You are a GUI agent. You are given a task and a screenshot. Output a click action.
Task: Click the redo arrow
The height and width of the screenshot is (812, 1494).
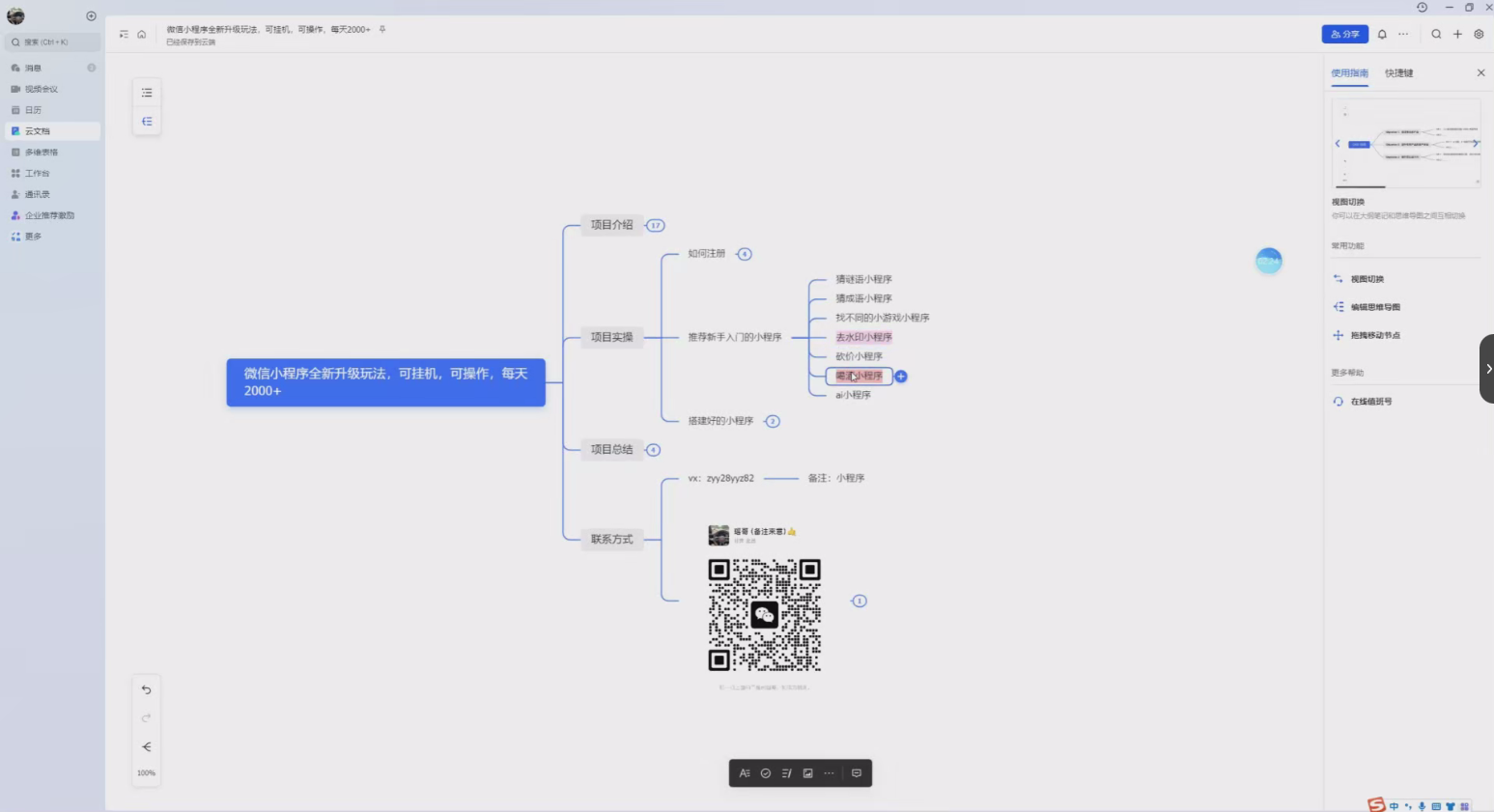(x=147, y=718)
